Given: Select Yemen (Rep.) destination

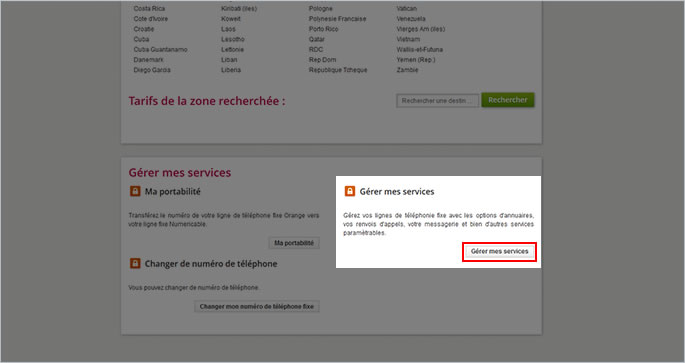Looking at the screenshot, I should 416,59.
